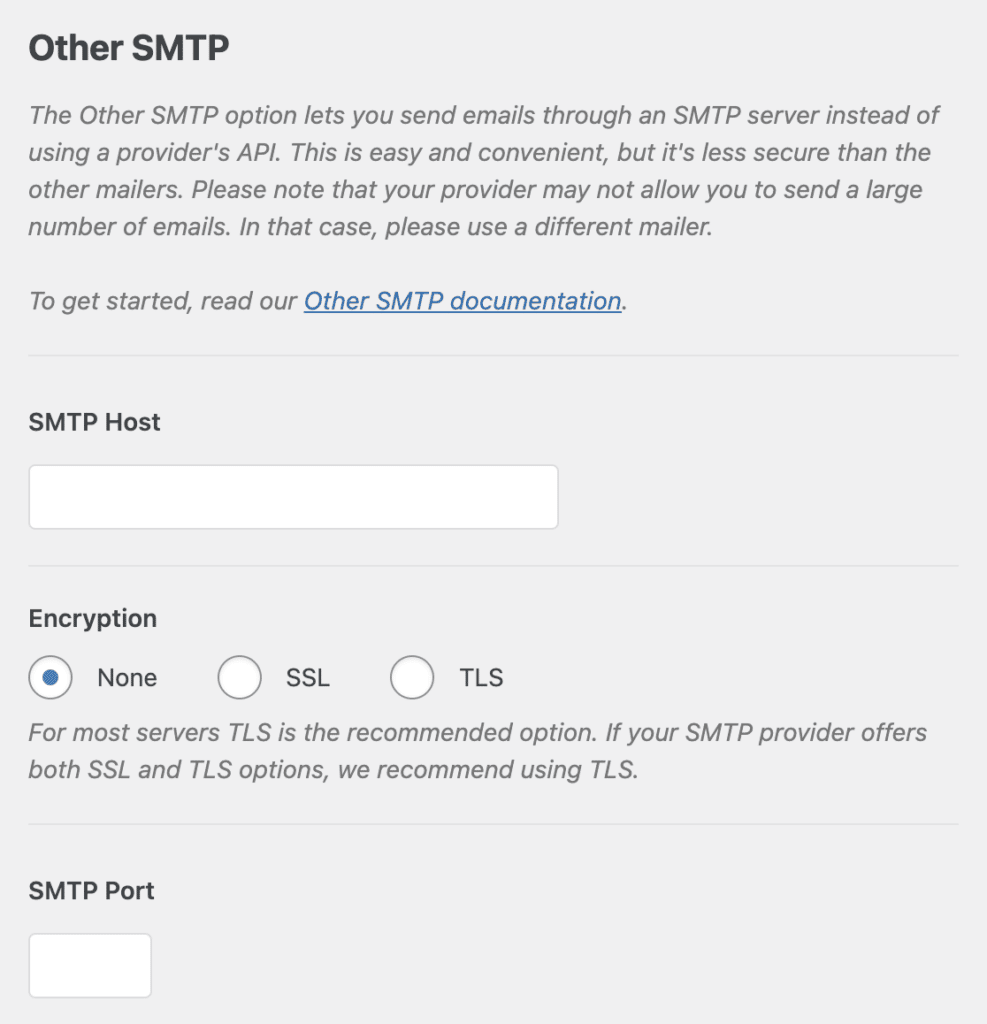This screenshot has height=1024, width=987.
Task: Open the Other SMTP documentation link
Action: coord(462,300)
